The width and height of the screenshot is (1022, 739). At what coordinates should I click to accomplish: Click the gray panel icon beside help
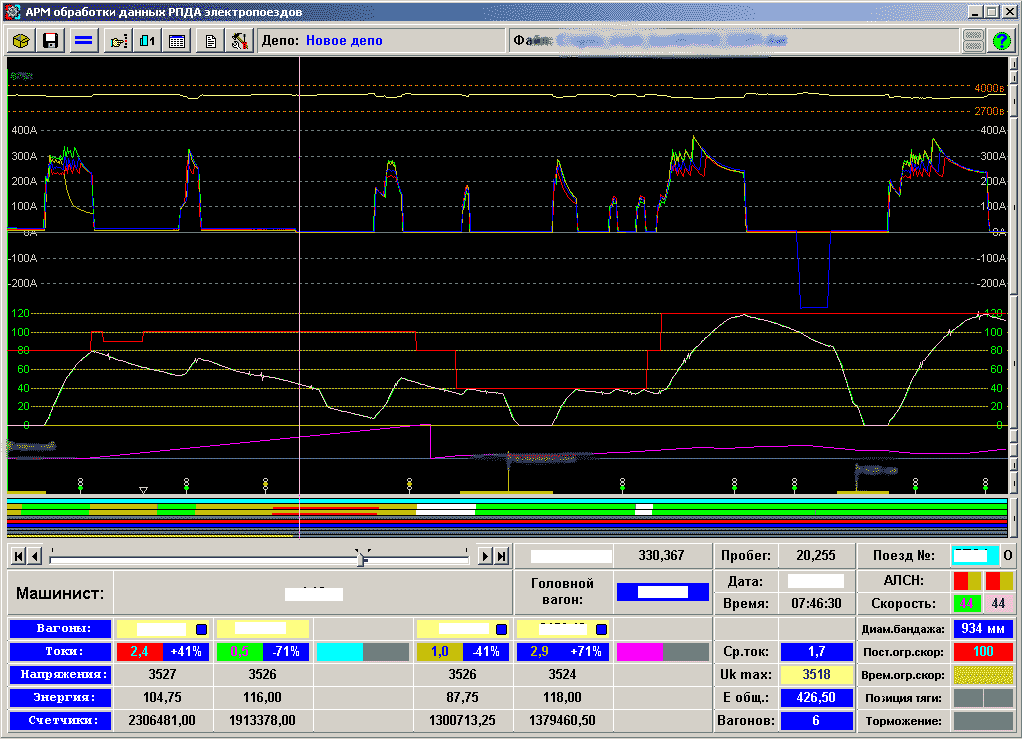point(973,41)
